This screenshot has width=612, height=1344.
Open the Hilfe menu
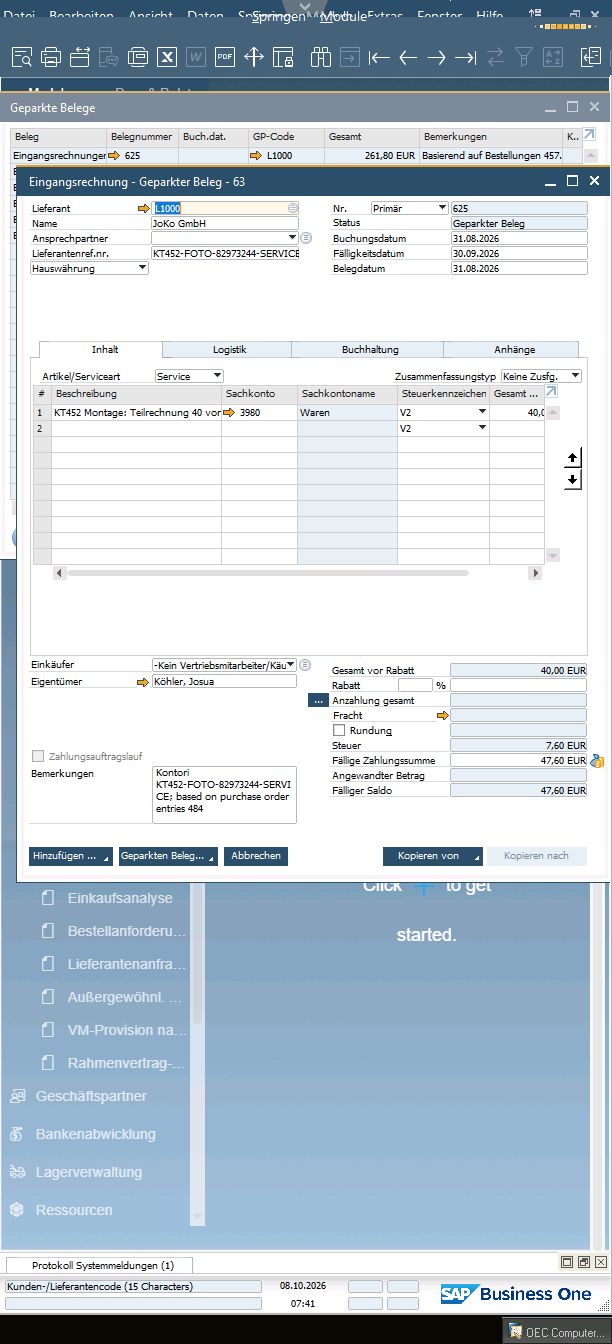pyautogui.click(x=490, y=16)
